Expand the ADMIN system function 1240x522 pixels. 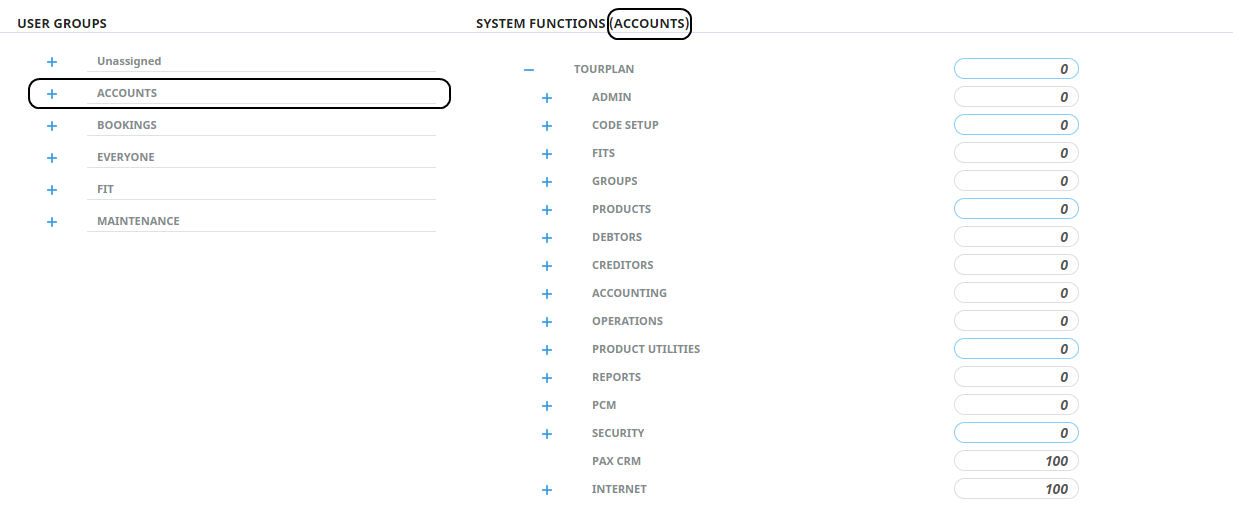(547, 98)
